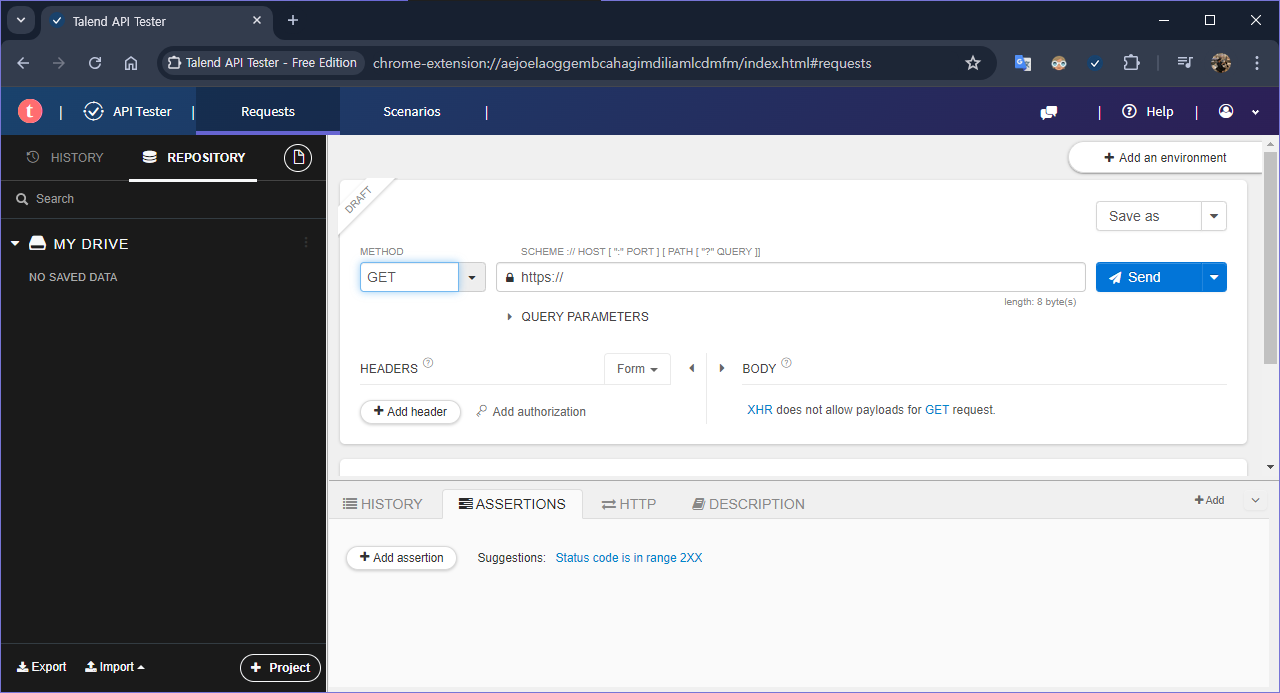This screenshot has height=693, width=1280.
Task: Click the +Add button in bottom panel
Action: (x=1209, y=500)
